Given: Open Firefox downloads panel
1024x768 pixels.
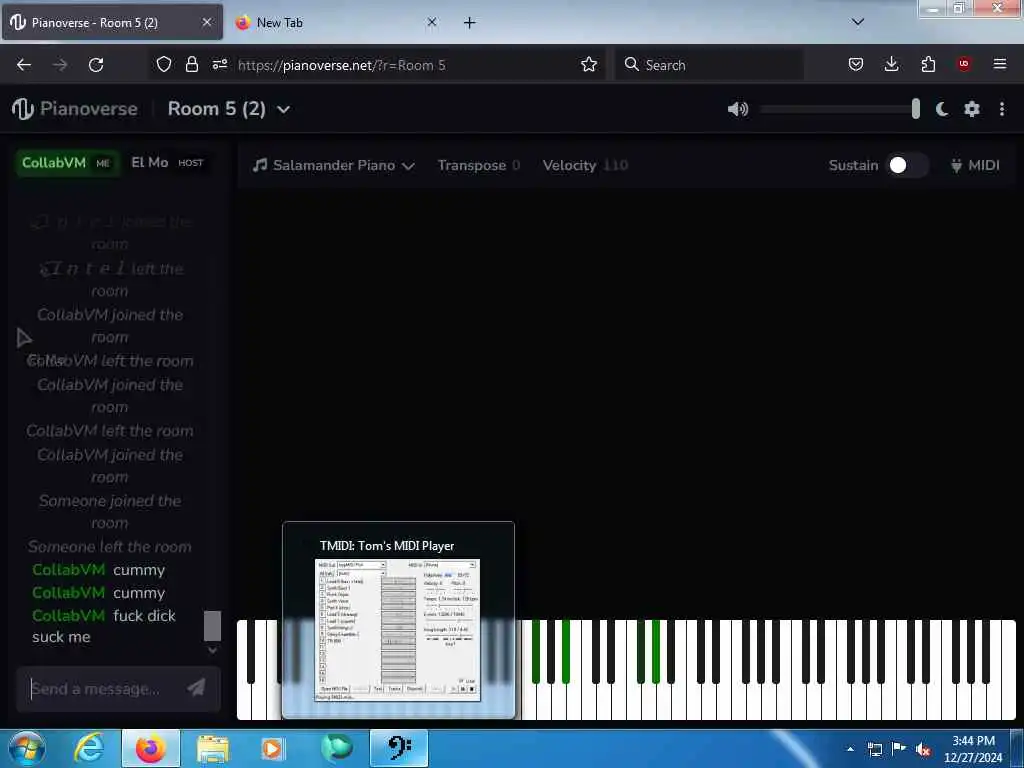Looking at the screenshot, I should pos(891,65).
